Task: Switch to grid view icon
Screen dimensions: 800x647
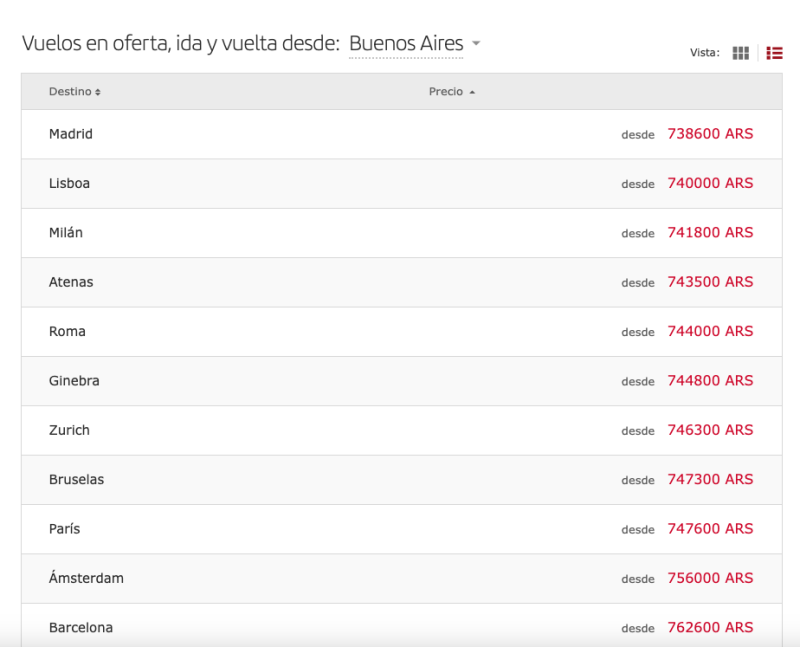Action: pos(740,53)
